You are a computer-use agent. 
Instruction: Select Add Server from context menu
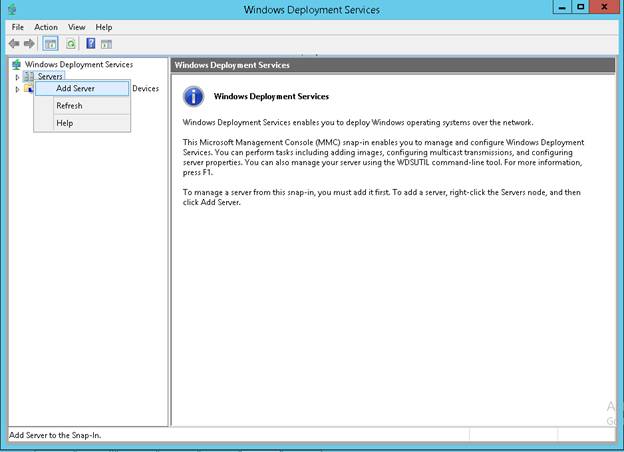point(75,89)
